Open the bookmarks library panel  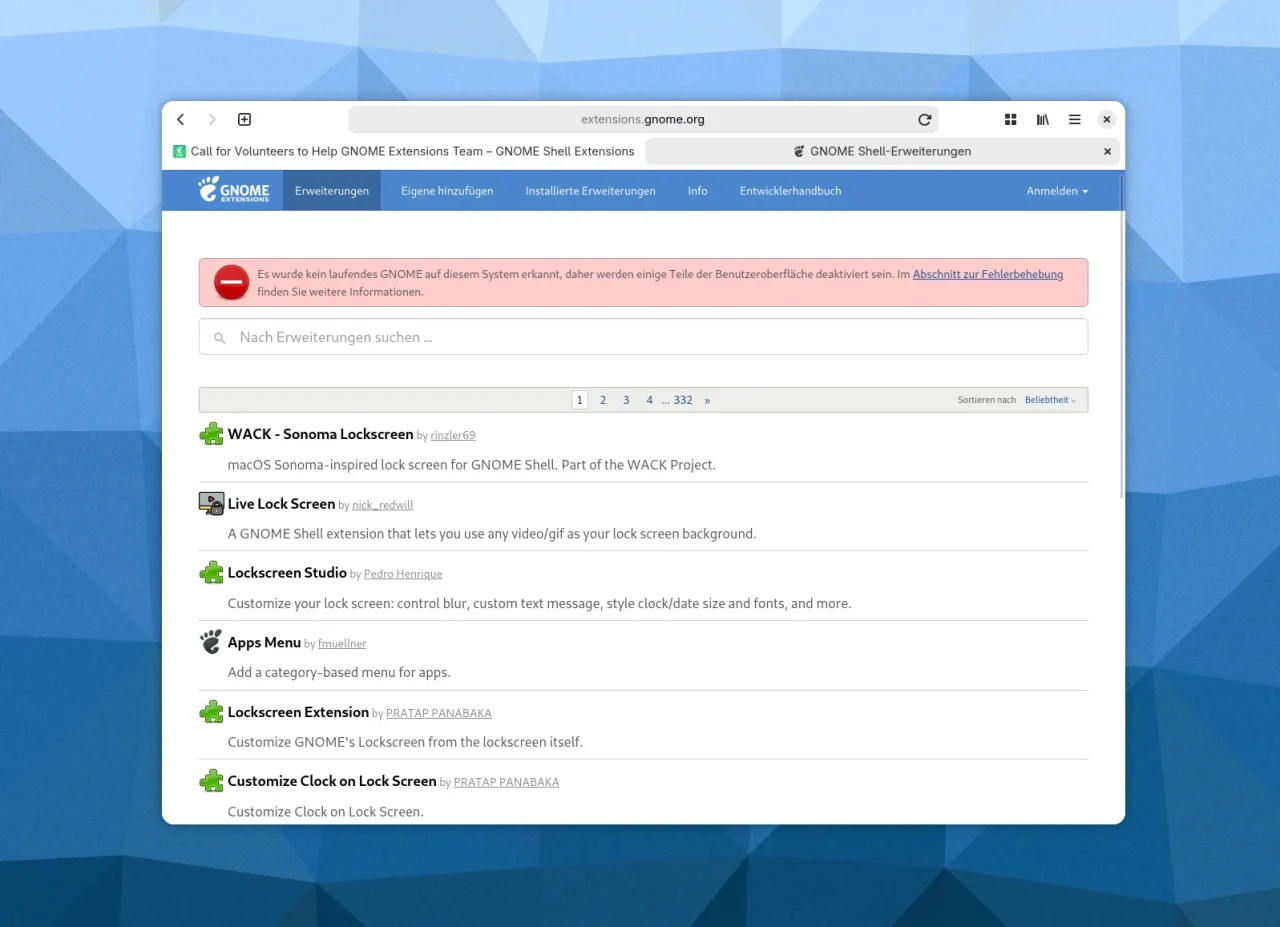click(x=1042, y=120)
